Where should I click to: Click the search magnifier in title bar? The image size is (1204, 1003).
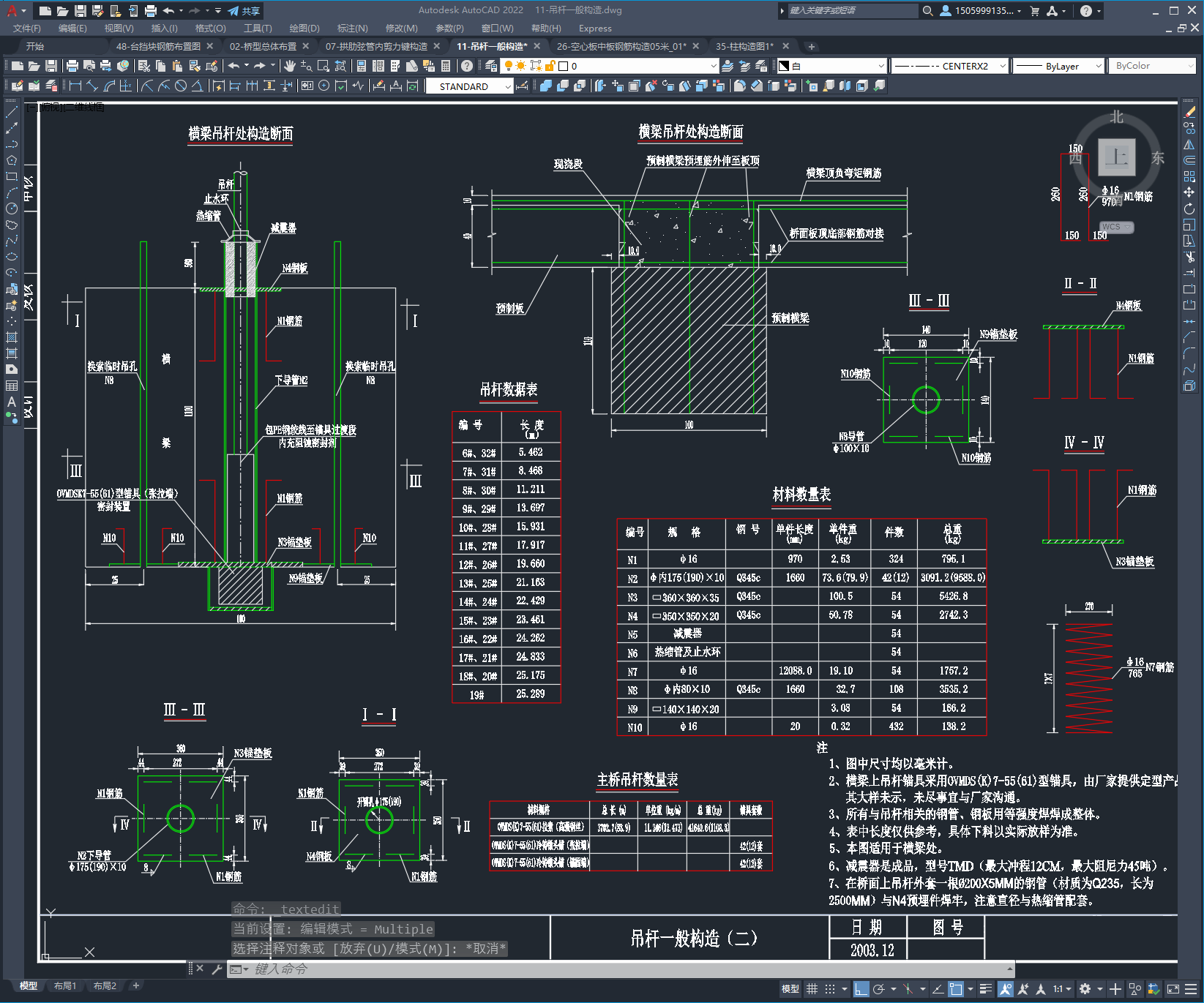pyautogui.click(x=928, y=11)
